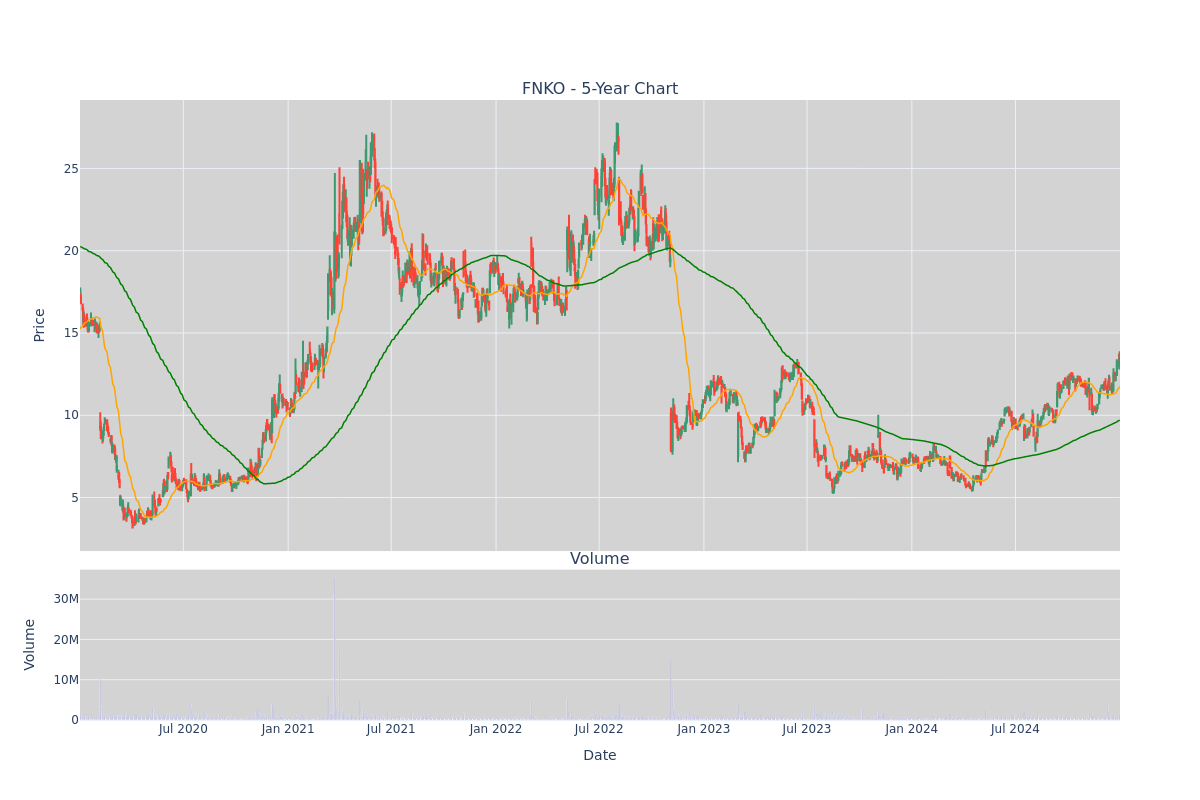Select the volume tick label "30M"

(x=66, y=599)
